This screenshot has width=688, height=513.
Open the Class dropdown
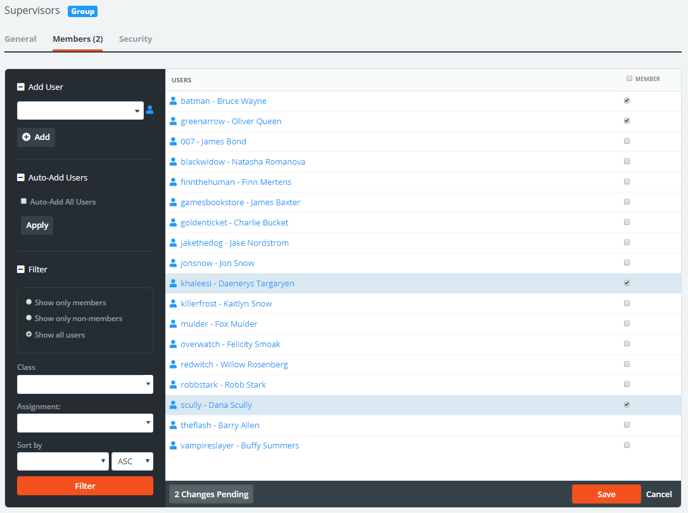pyautogui.click(x=85, y=384)
